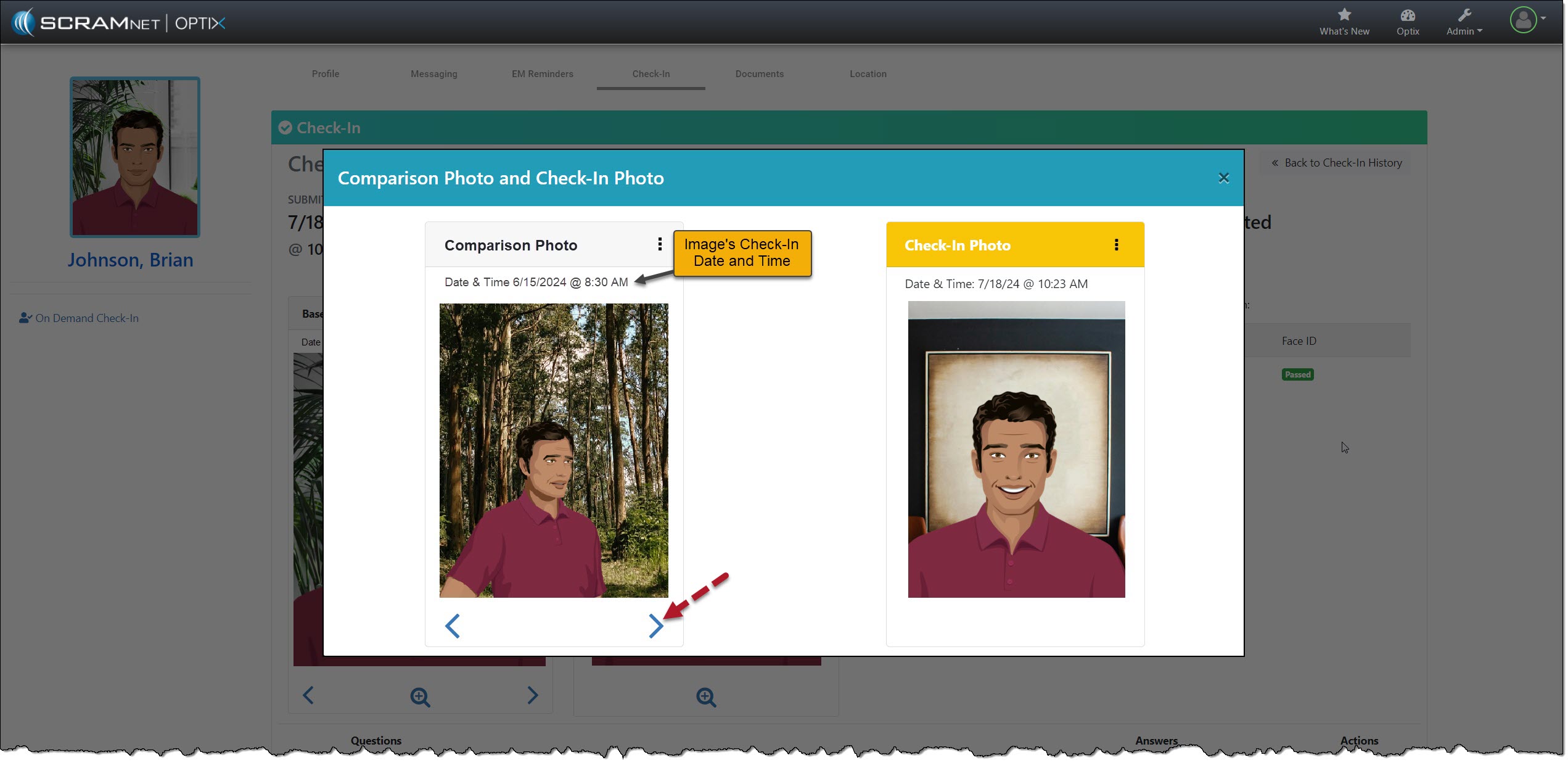This screenshot has width=1568, height=768.
Task: Close the Comparison Photo dialog
Action: [x=1223, y=178]
